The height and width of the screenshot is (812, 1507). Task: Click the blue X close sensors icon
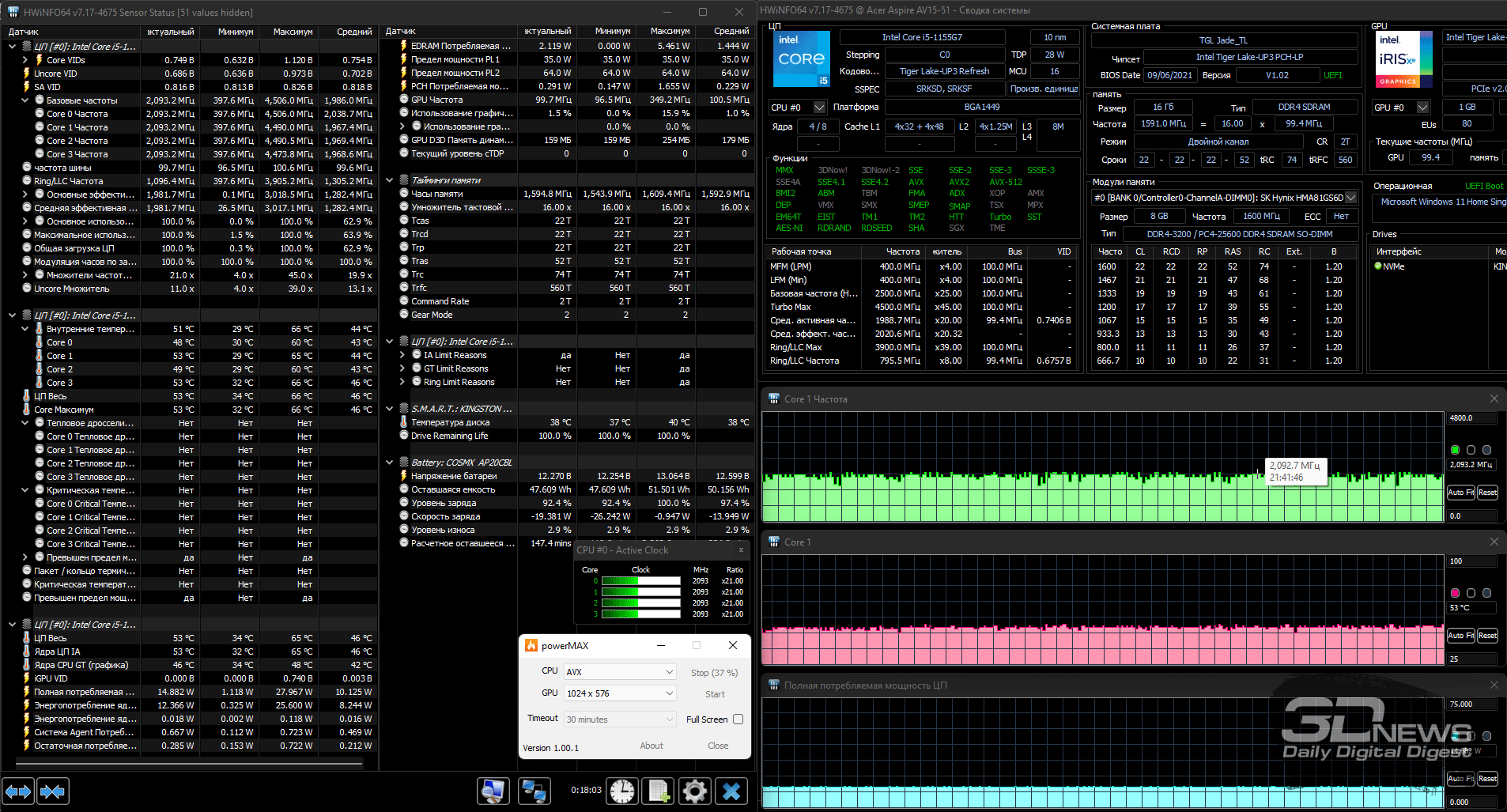click(732, 791)
